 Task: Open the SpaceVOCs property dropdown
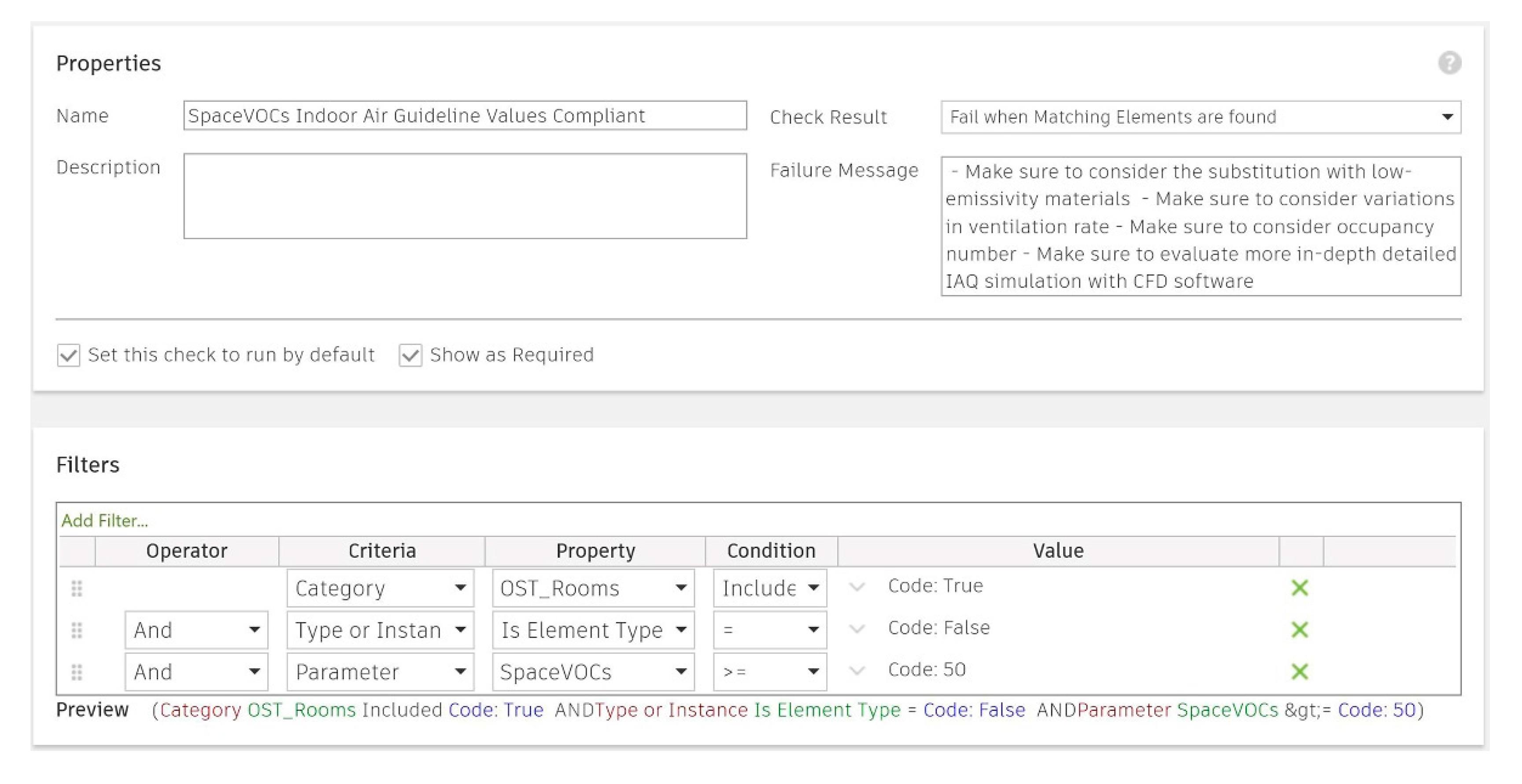coord(593,672)
